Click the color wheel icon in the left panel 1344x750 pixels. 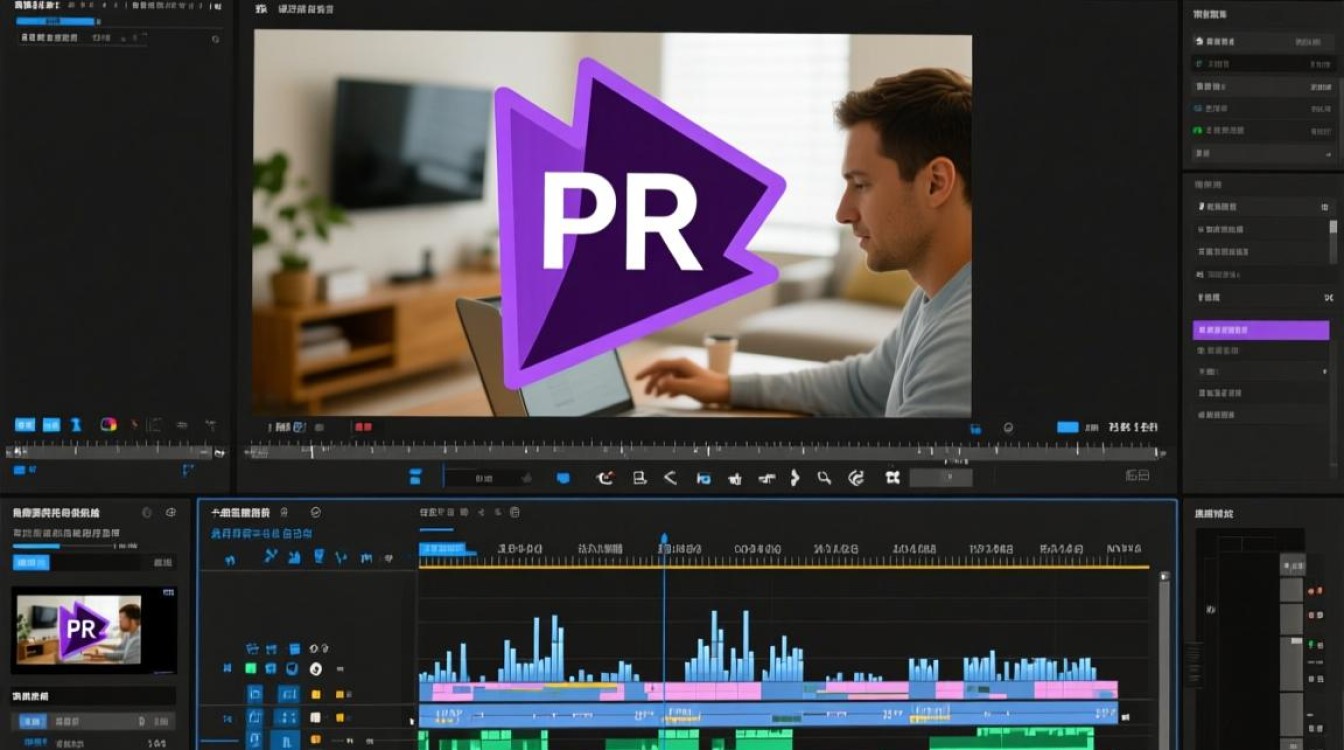109,424
